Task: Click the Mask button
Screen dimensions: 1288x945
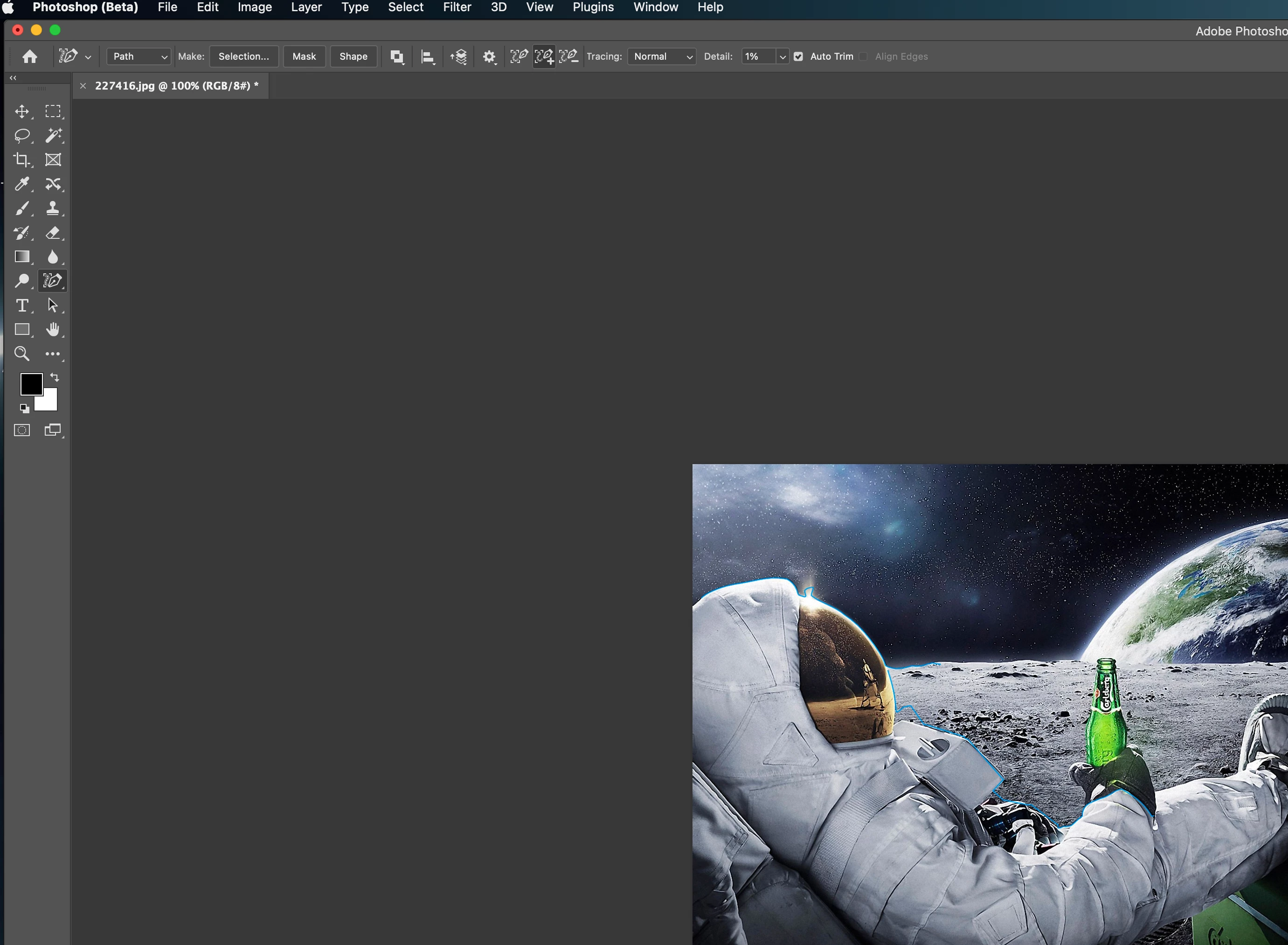Action: (304, 56)
